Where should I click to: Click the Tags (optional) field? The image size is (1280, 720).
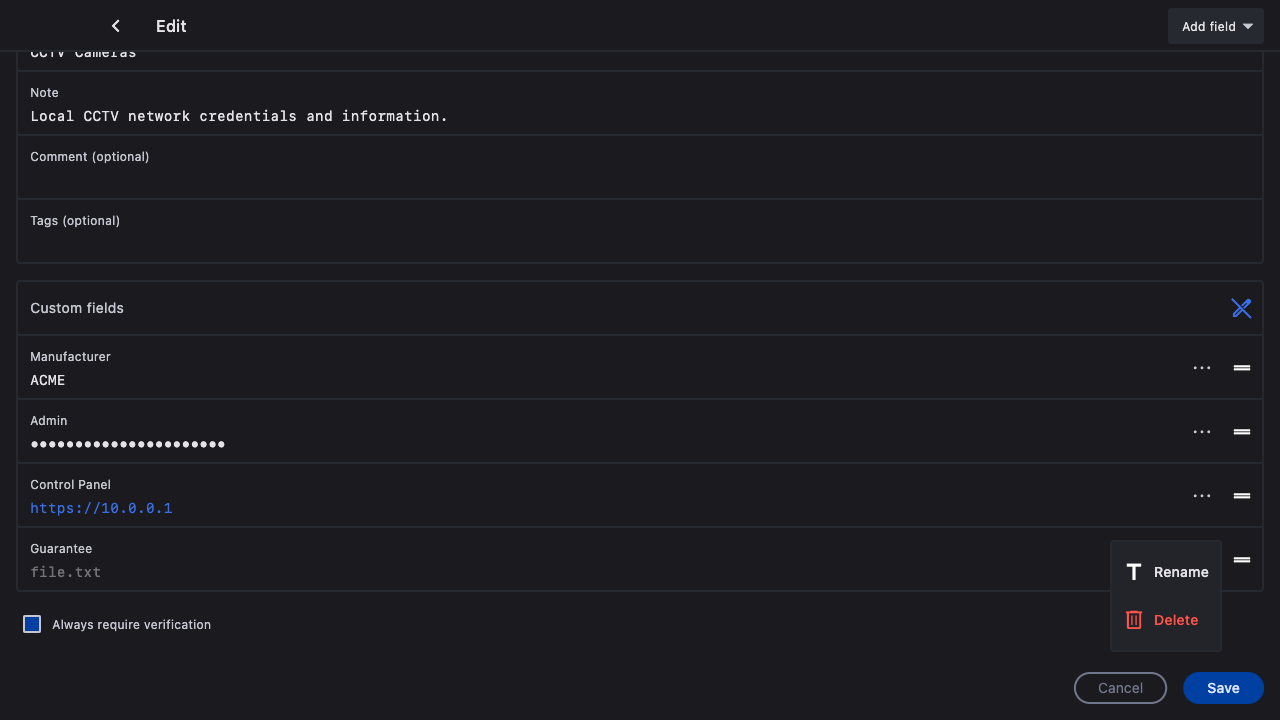click(400, 244)
